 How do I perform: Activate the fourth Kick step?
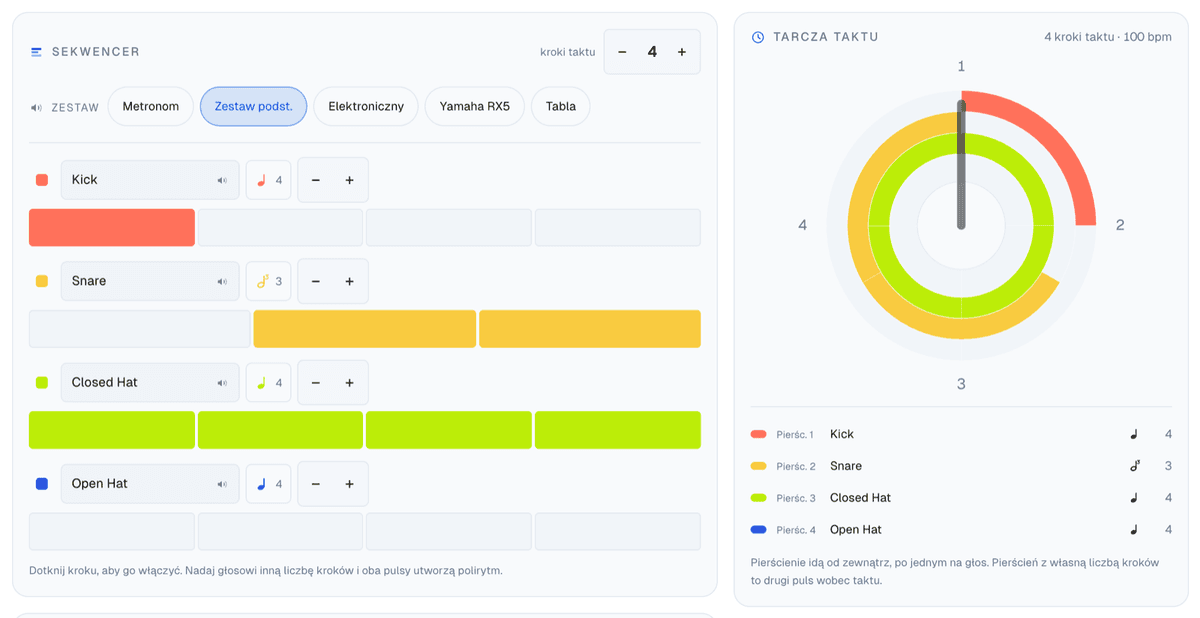click(x=618, y=227)
